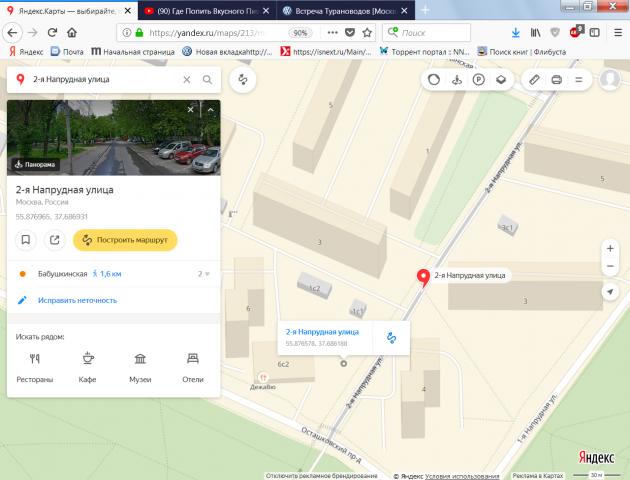Toggle parking layer on the map
The height and width of the screenshot is (480, 630).
479,80
